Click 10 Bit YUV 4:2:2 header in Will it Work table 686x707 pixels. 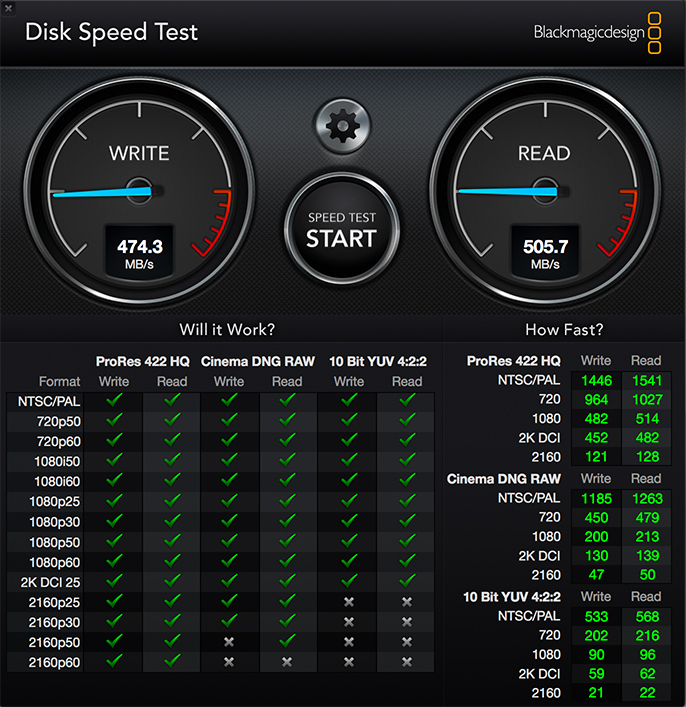tap(378, 362)
